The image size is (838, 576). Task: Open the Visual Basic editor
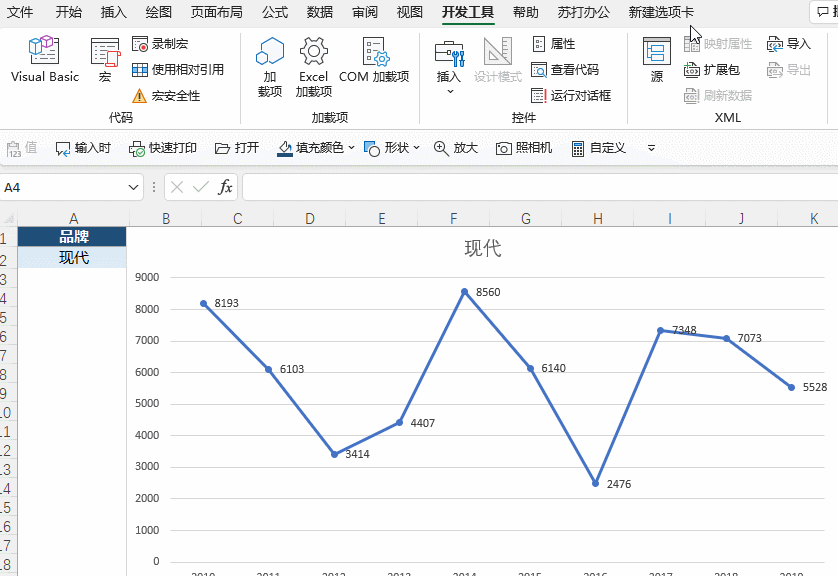pos(44,59)
